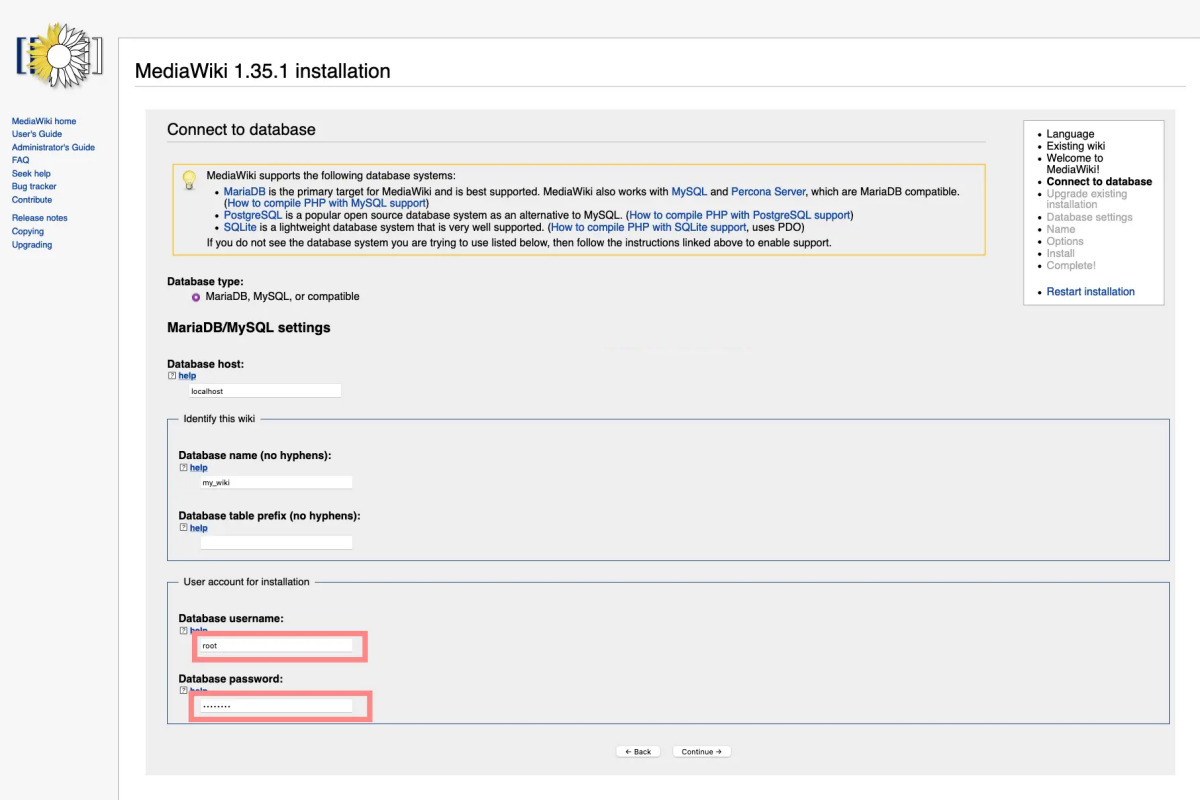This screenshot has width=1200, height=800.
Task: Open the SQLite link in info box
Action: 240,227
